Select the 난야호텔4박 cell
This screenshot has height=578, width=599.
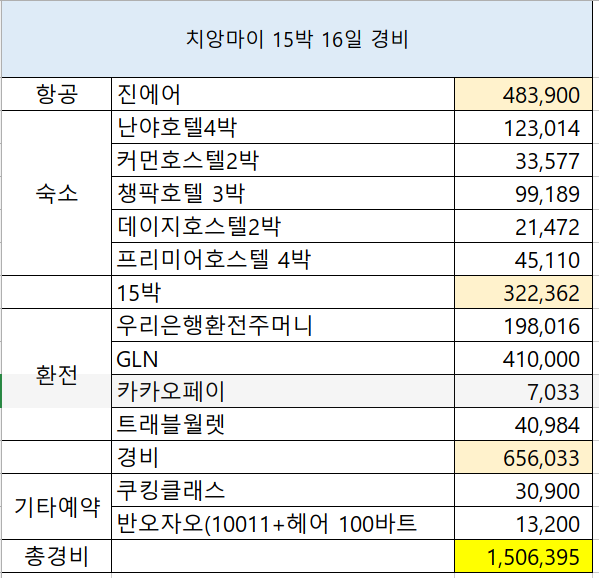coord(283,127)
